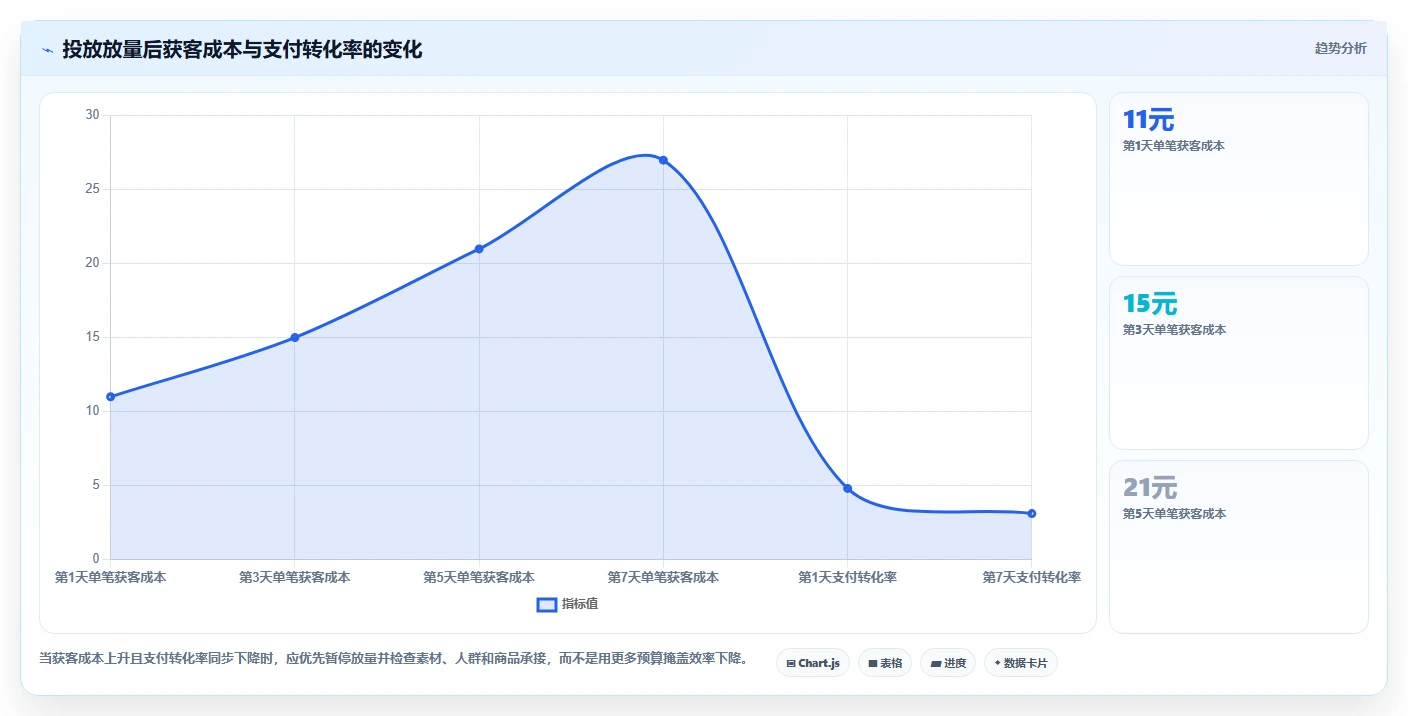Click the 第1天单笔获客成本 card caption
Image resolution: width=1408 pixels, height=716 pixels.
(1174, 146)
